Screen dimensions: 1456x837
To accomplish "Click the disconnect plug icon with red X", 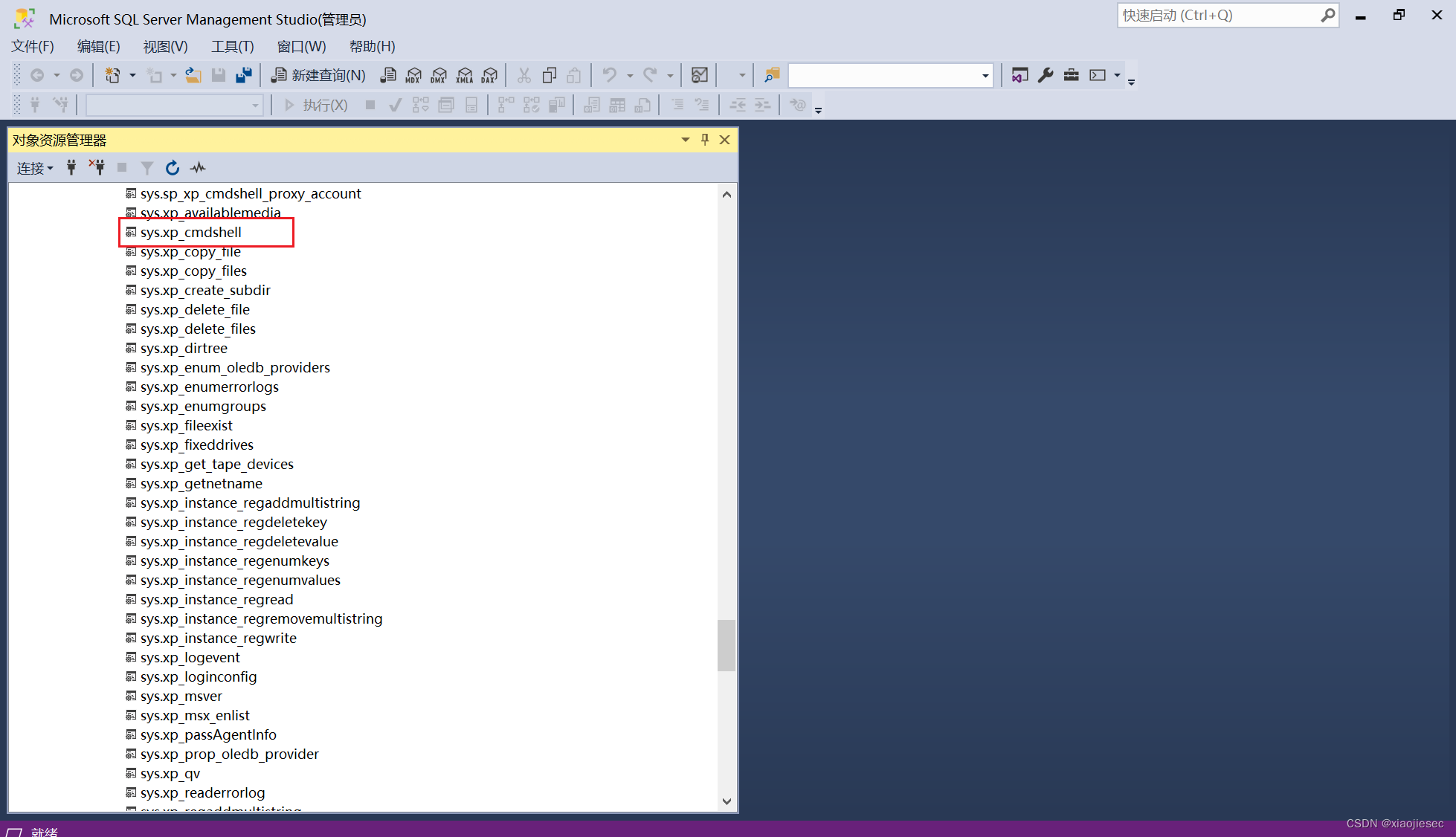I will pyautogui.click(x=97, y=167).
